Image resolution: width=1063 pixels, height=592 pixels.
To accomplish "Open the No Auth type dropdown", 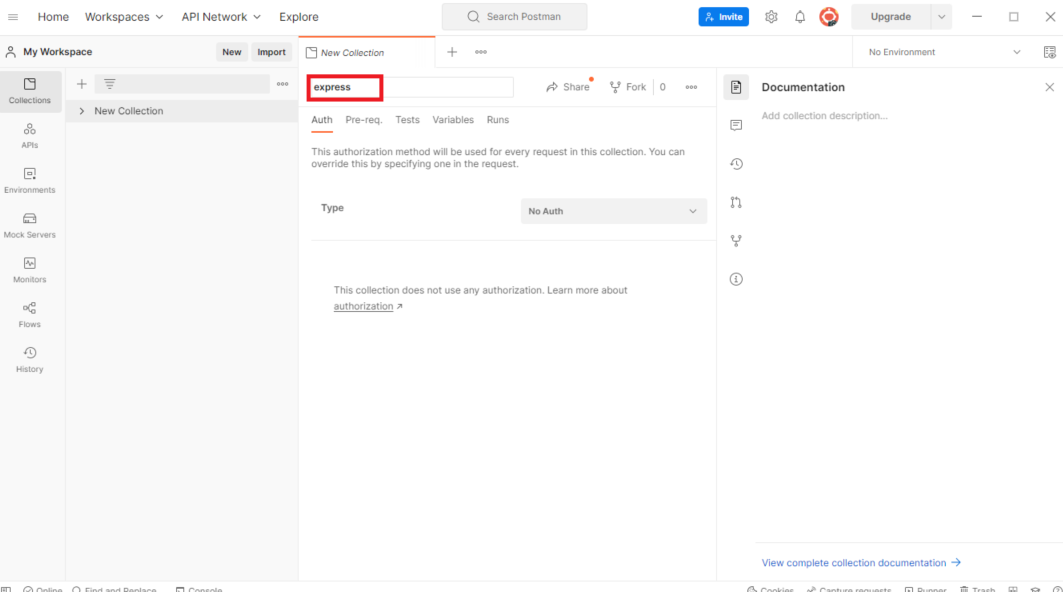I will pos(614,211).
